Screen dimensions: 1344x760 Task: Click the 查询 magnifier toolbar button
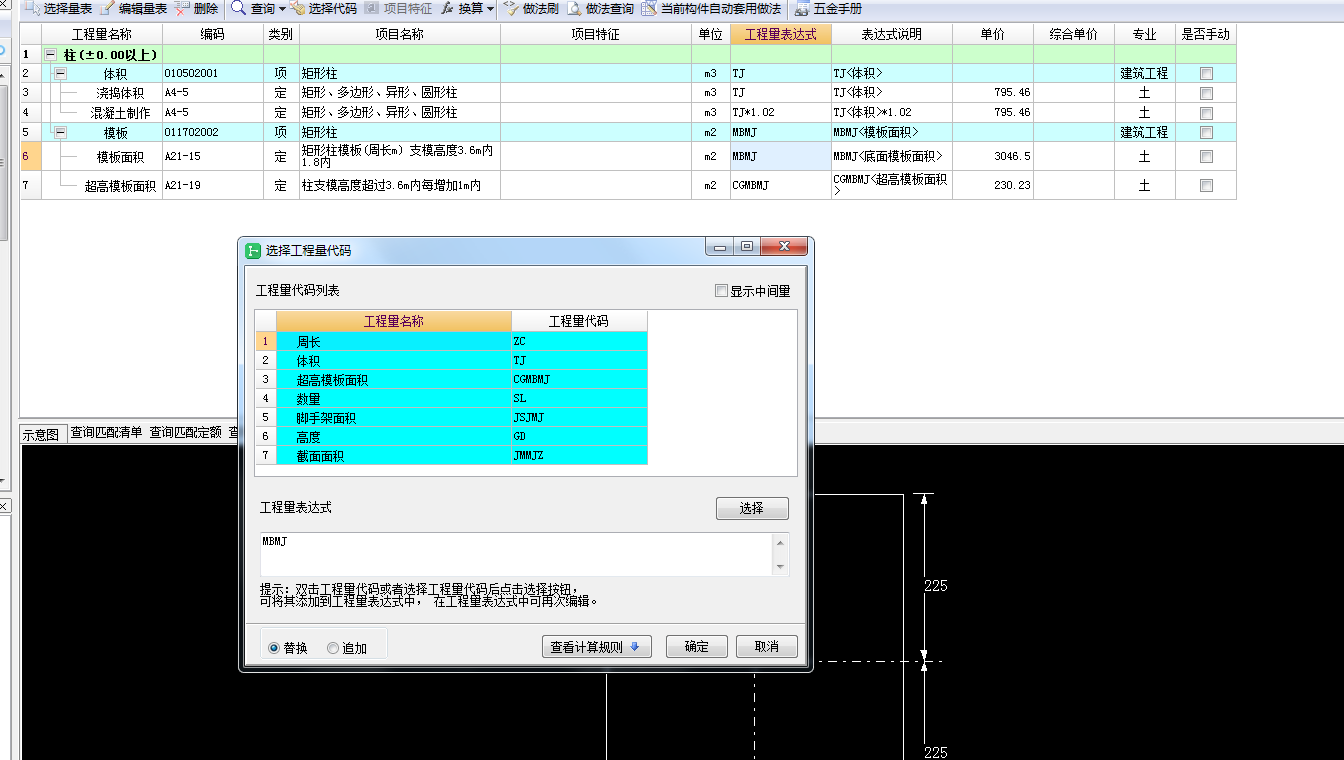[253, 9]
